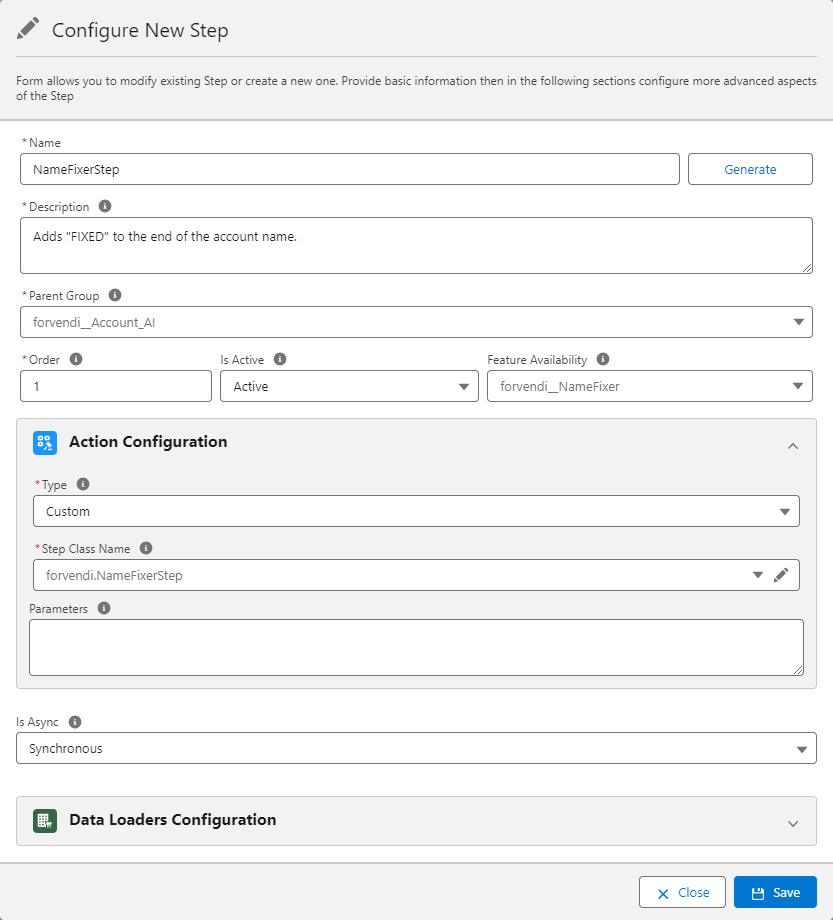This screenshot has height=920, width=833.
Task: Open the Parent Group dropdown
Action: click(798, 322)
